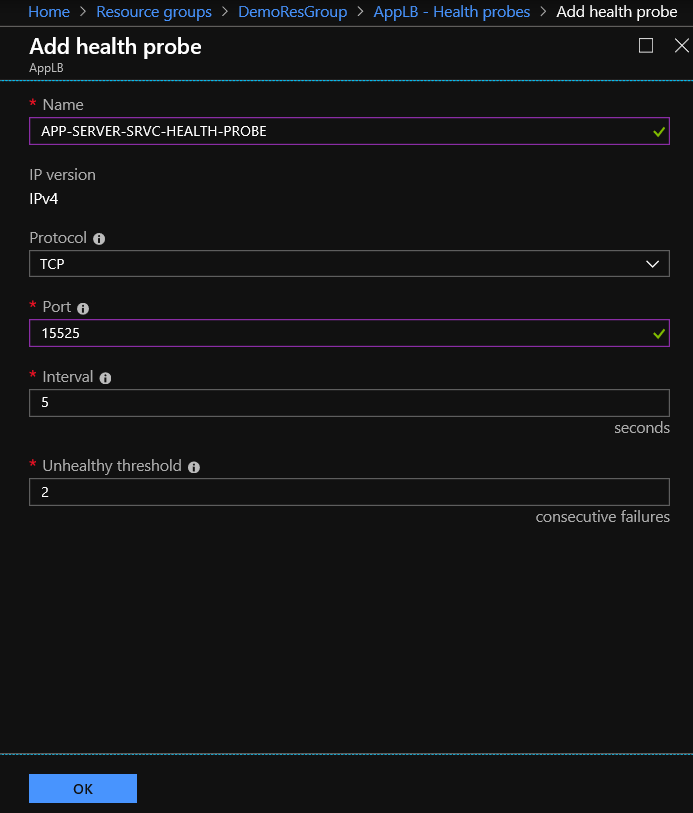Open Resource groups breadcrumb link
693x813 pixels.
[154, 11]
